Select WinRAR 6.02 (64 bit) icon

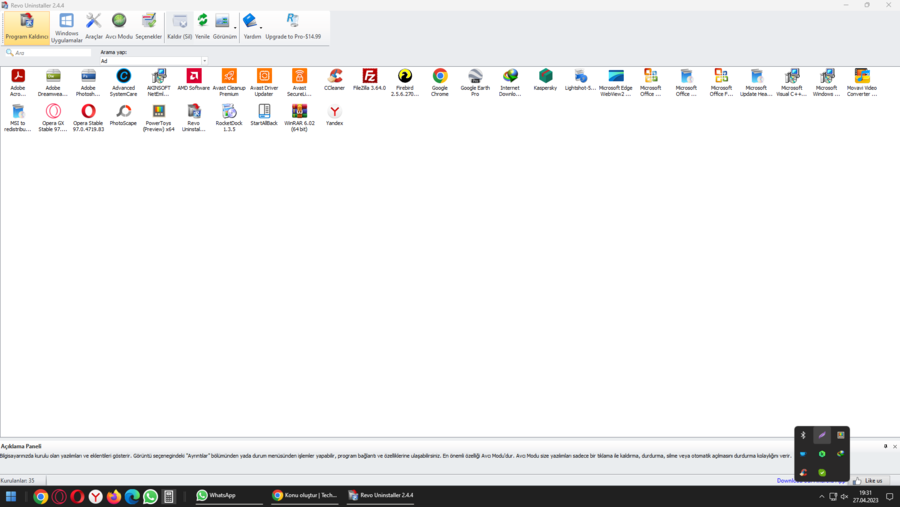[x=299, y=118]
